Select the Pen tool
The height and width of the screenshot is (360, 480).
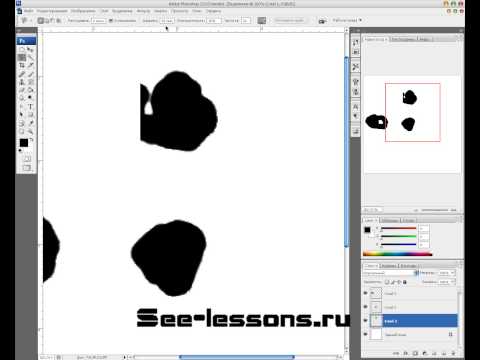click(x=22, y=107)
